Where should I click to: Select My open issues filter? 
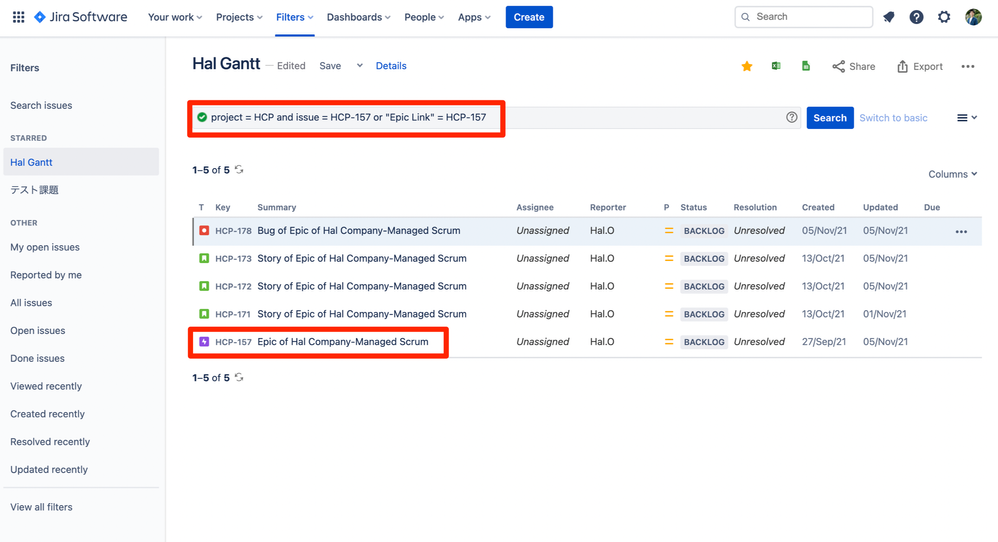coord(45,247)
